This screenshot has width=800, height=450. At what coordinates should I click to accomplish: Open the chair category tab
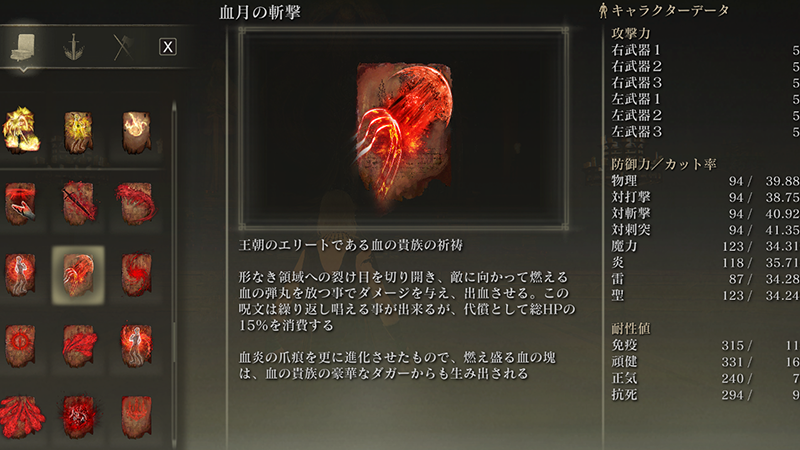click(x=23, y=47)
